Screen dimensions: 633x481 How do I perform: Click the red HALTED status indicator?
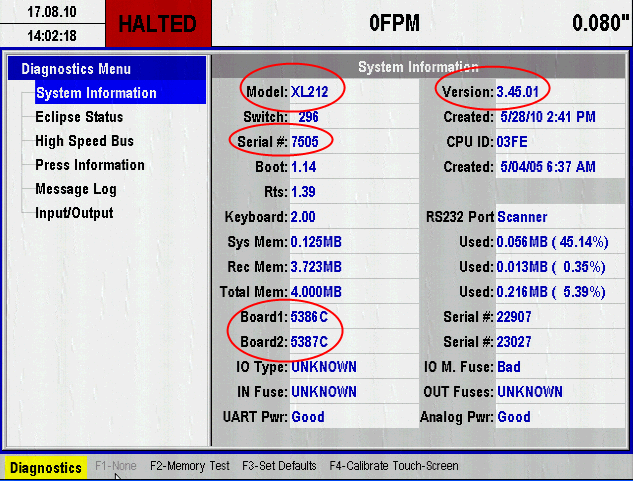pyautogui.click(x=158, y=23)
